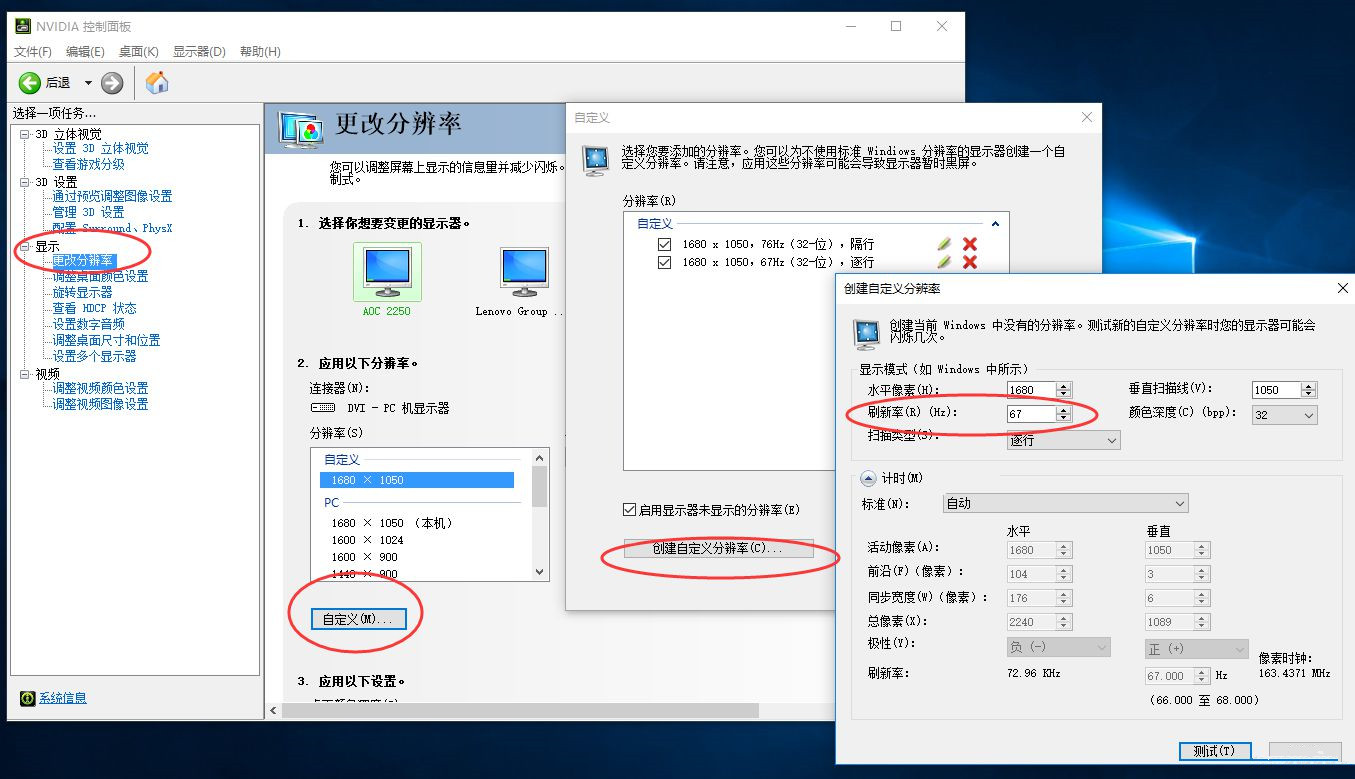Click the 测试(T) button

click(1214, 751)
